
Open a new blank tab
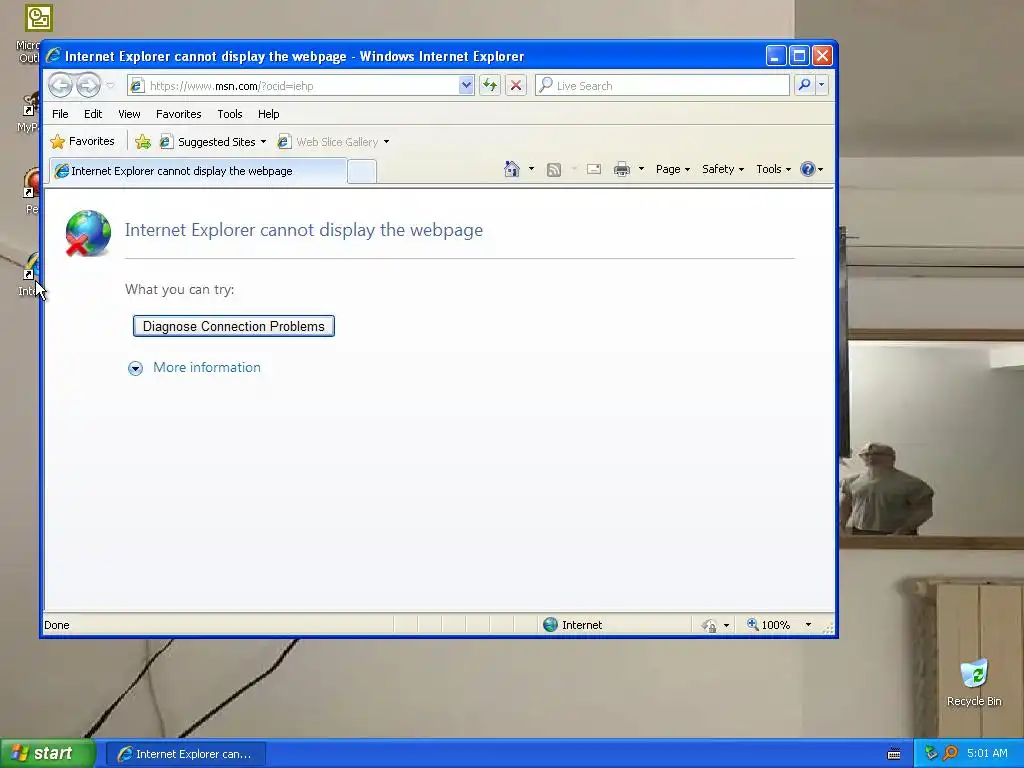pyautogui.click(x=362, y=172)
